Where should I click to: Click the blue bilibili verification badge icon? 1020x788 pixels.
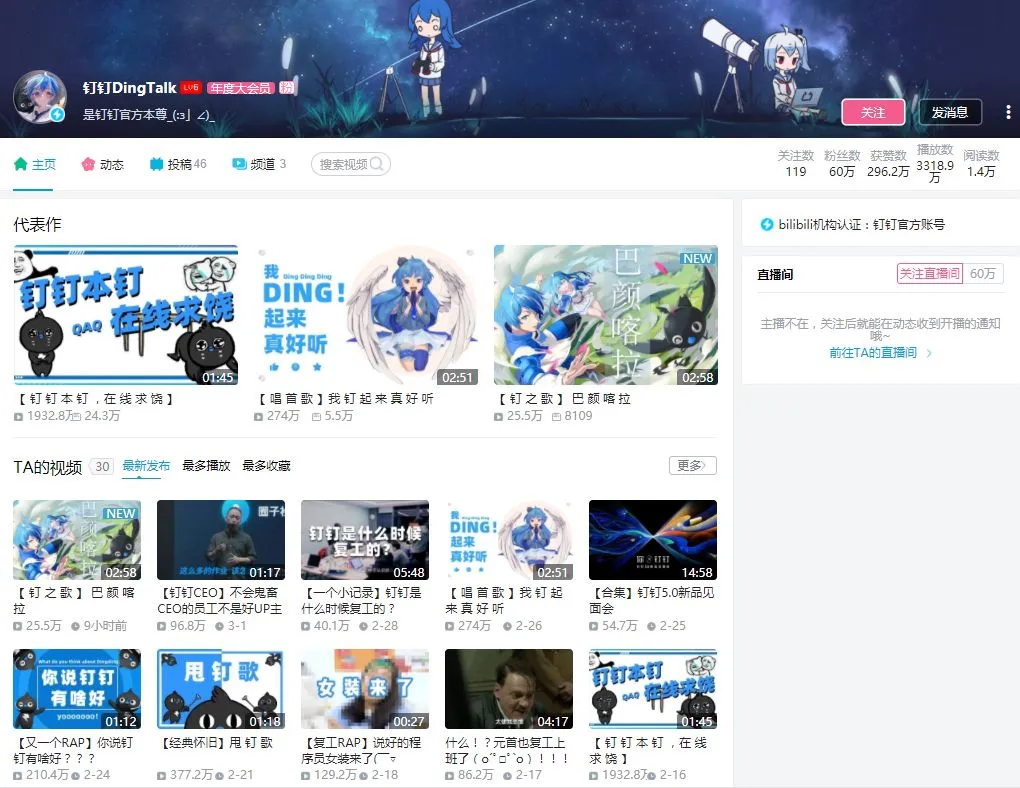766,223
